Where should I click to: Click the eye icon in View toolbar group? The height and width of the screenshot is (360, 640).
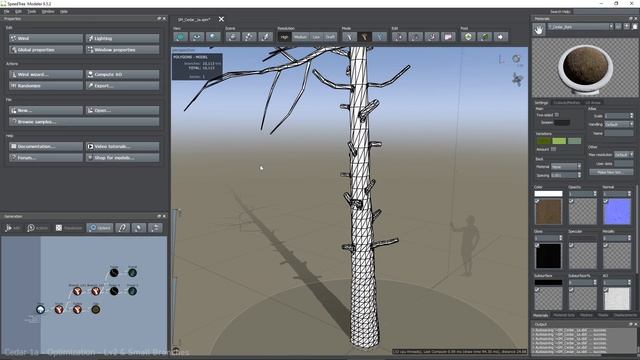pyautogui.click(x=197, y=37)
